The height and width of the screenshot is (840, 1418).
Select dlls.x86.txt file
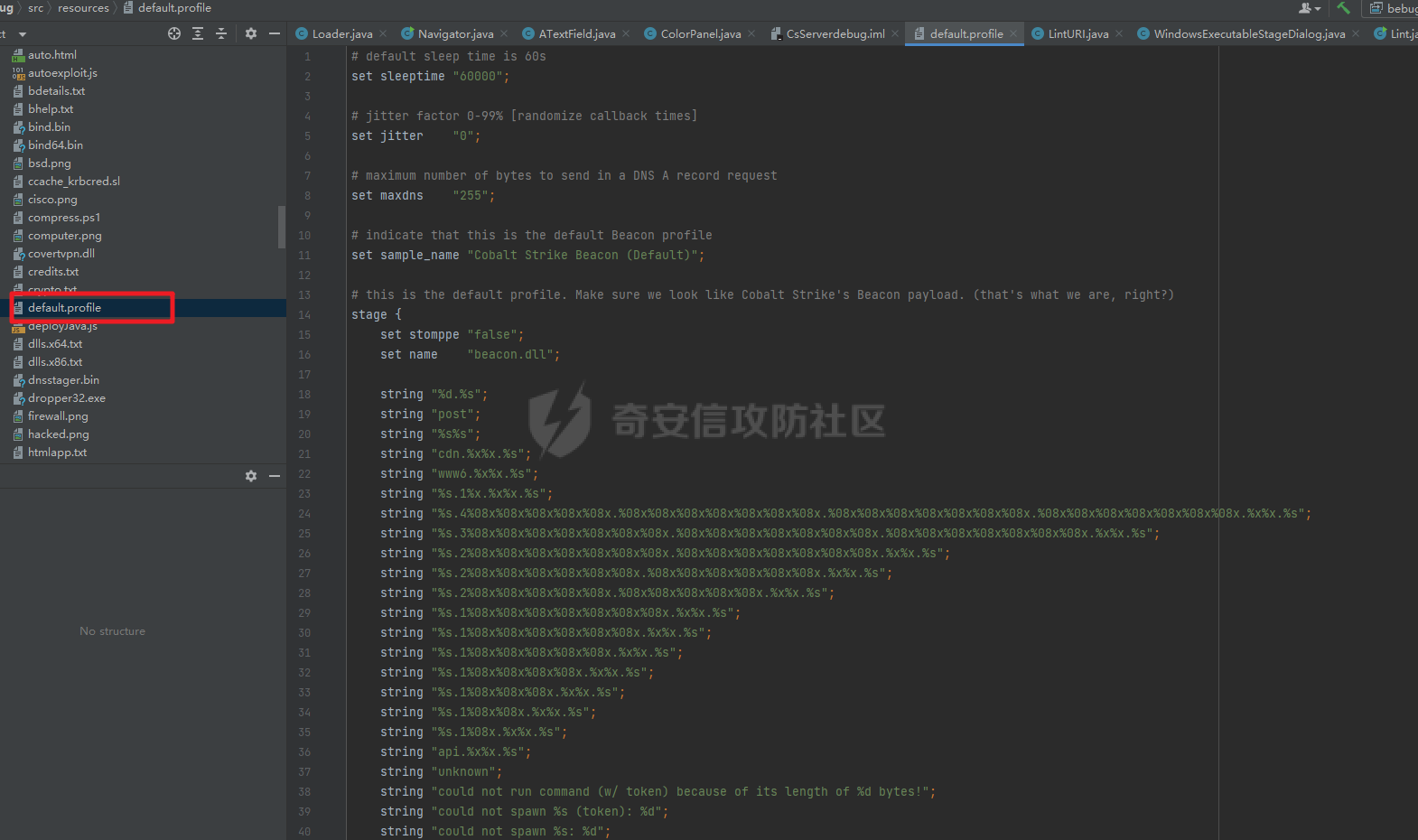pyautogui.click(x=55, y=362)
